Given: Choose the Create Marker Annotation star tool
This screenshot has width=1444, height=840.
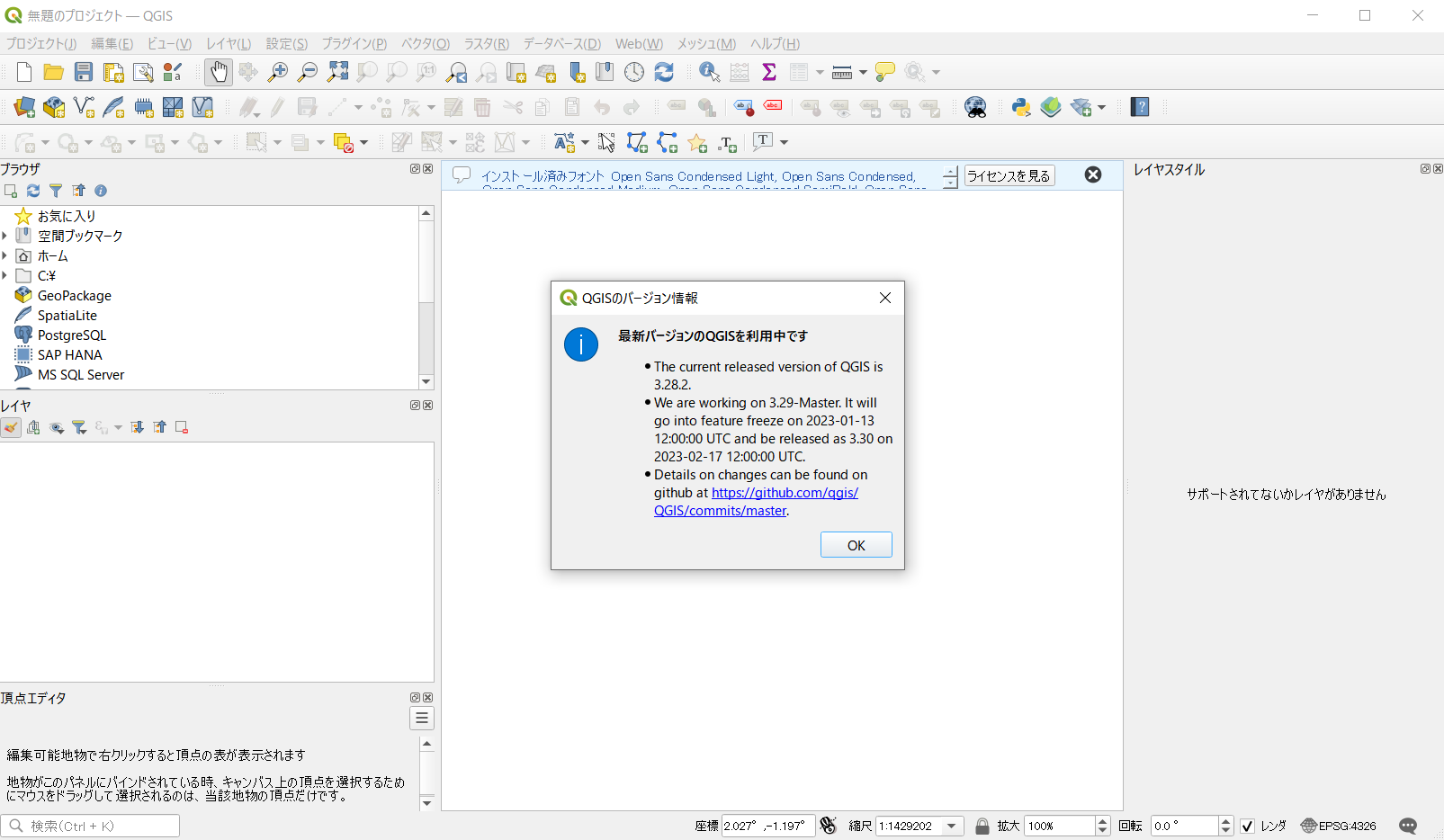Looking at the screenshot, I should click(x=697, y=142).
